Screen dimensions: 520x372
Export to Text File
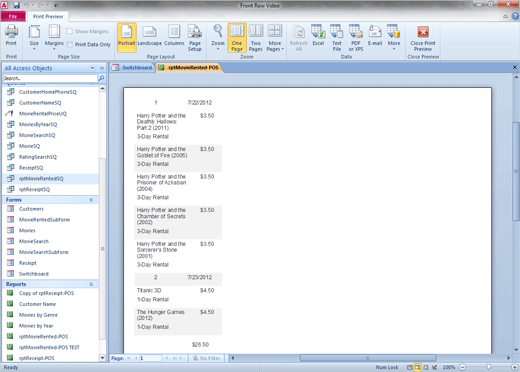[337, 38]
